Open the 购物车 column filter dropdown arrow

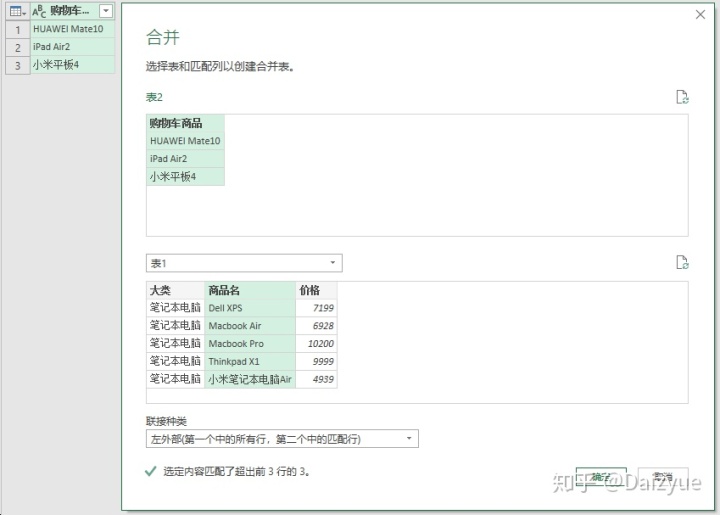click(x=106, y=11)
